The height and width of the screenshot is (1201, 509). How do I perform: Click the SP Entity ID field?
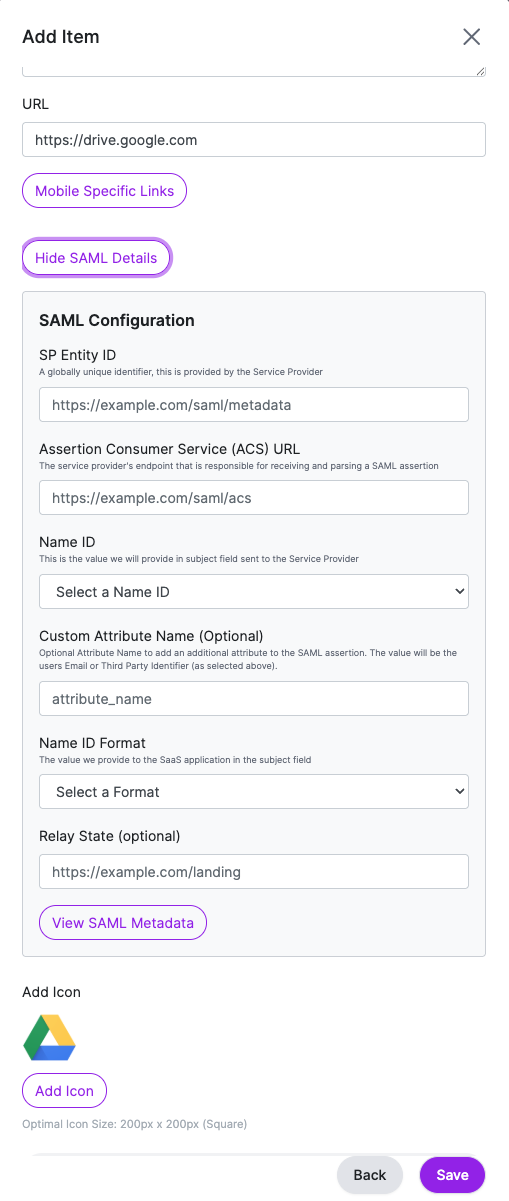pos(254,405)
